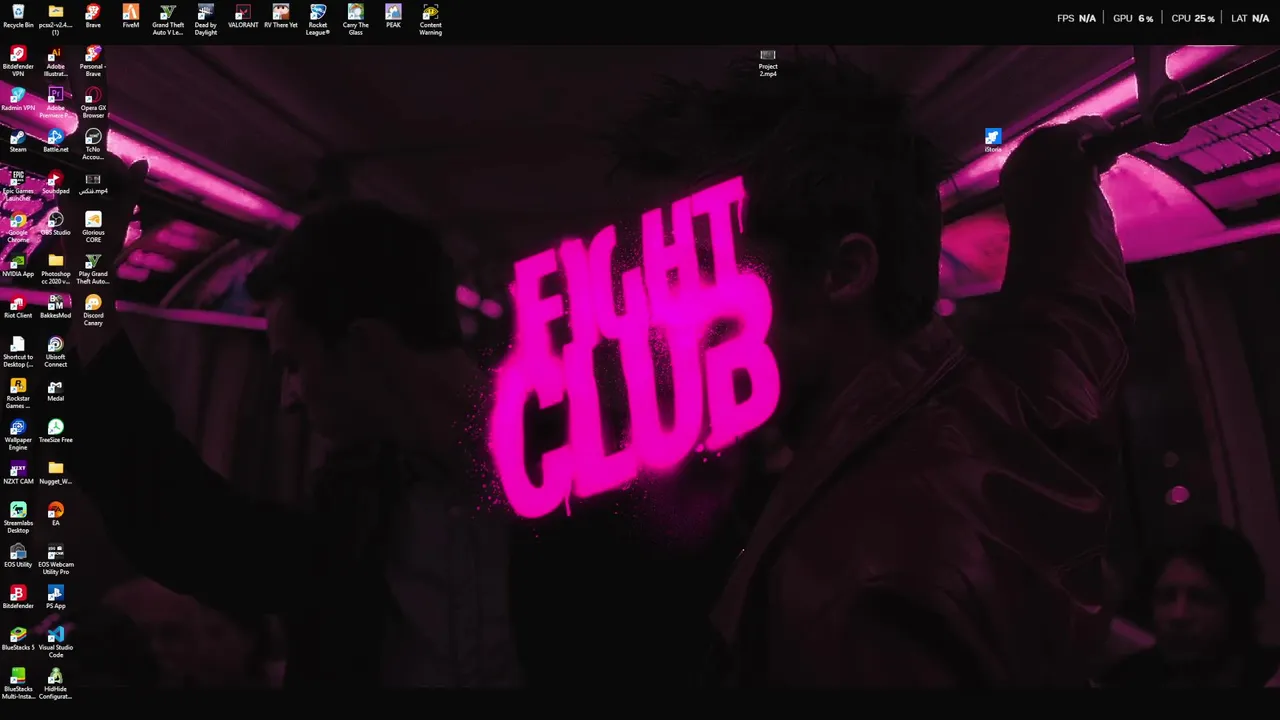Select the Shortcut to Desktop icon
Image resolution: width=1280 pixels, height=720 pixels.
coord(18,352)
